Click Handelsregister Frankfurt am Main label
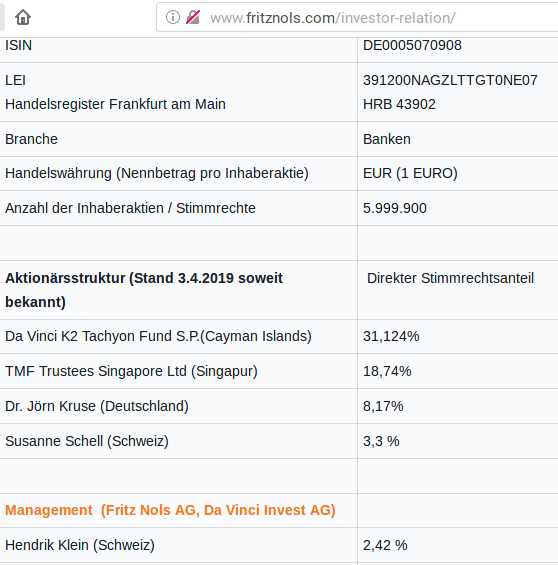Image resolution: width=558 pixels, height=565 pixels. coord(115,104)
